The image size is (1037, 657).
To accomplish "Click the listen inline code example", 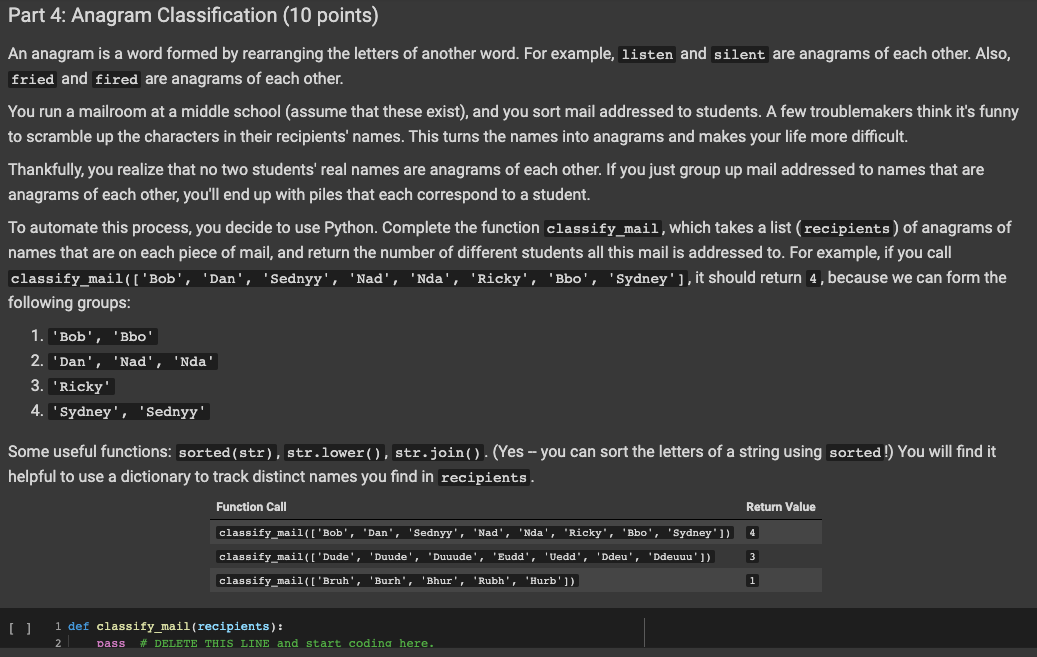I will point(647,54).
